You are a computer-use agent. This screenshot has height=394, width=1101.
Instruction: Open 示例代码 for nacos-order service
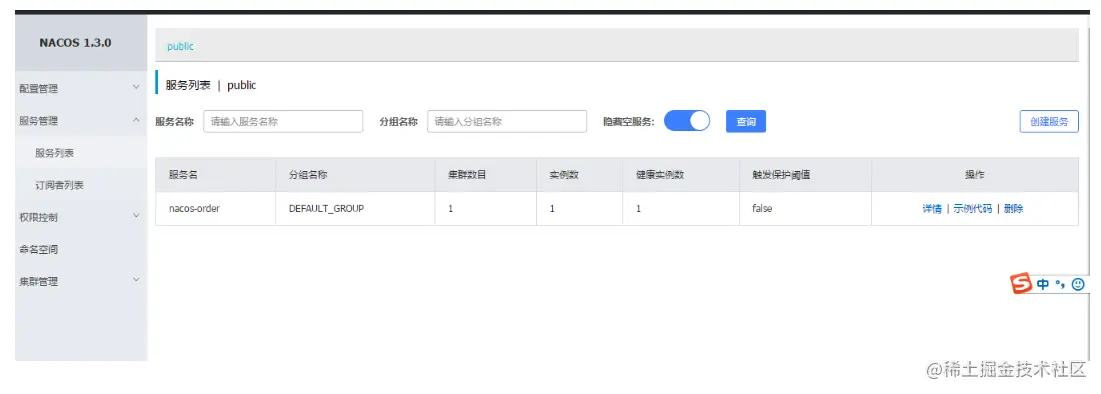(973, 209)
